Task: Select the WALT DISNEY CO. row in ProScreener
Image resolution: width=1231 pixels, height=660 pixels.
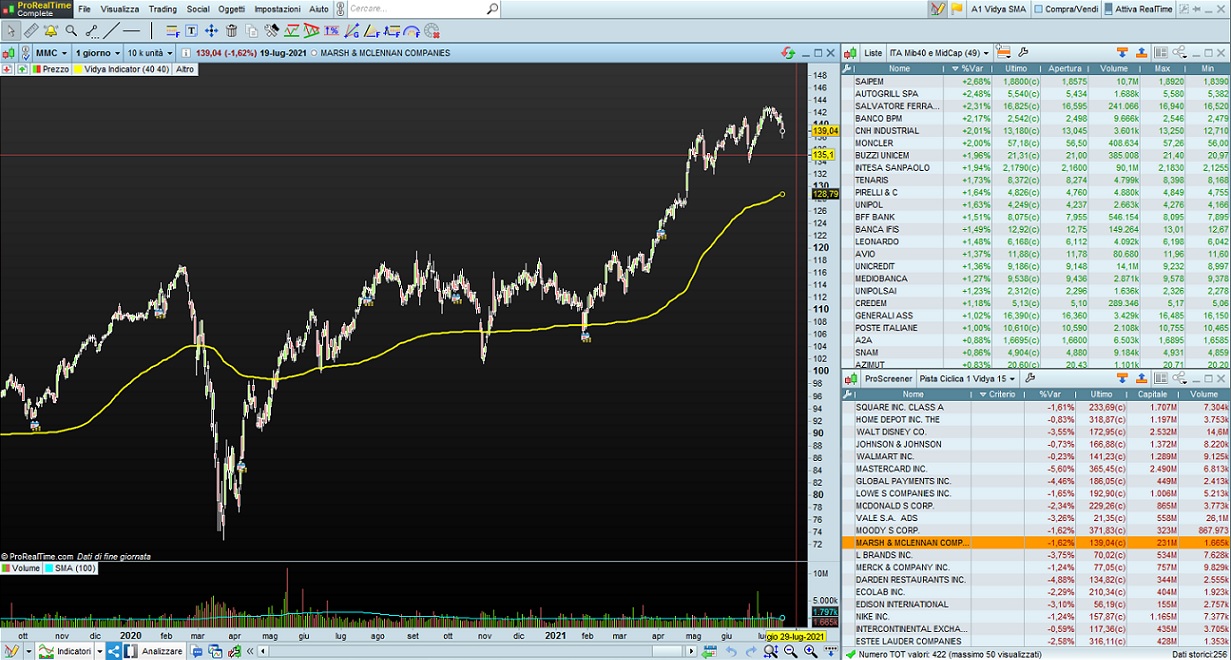Action: click(1036, 432)
